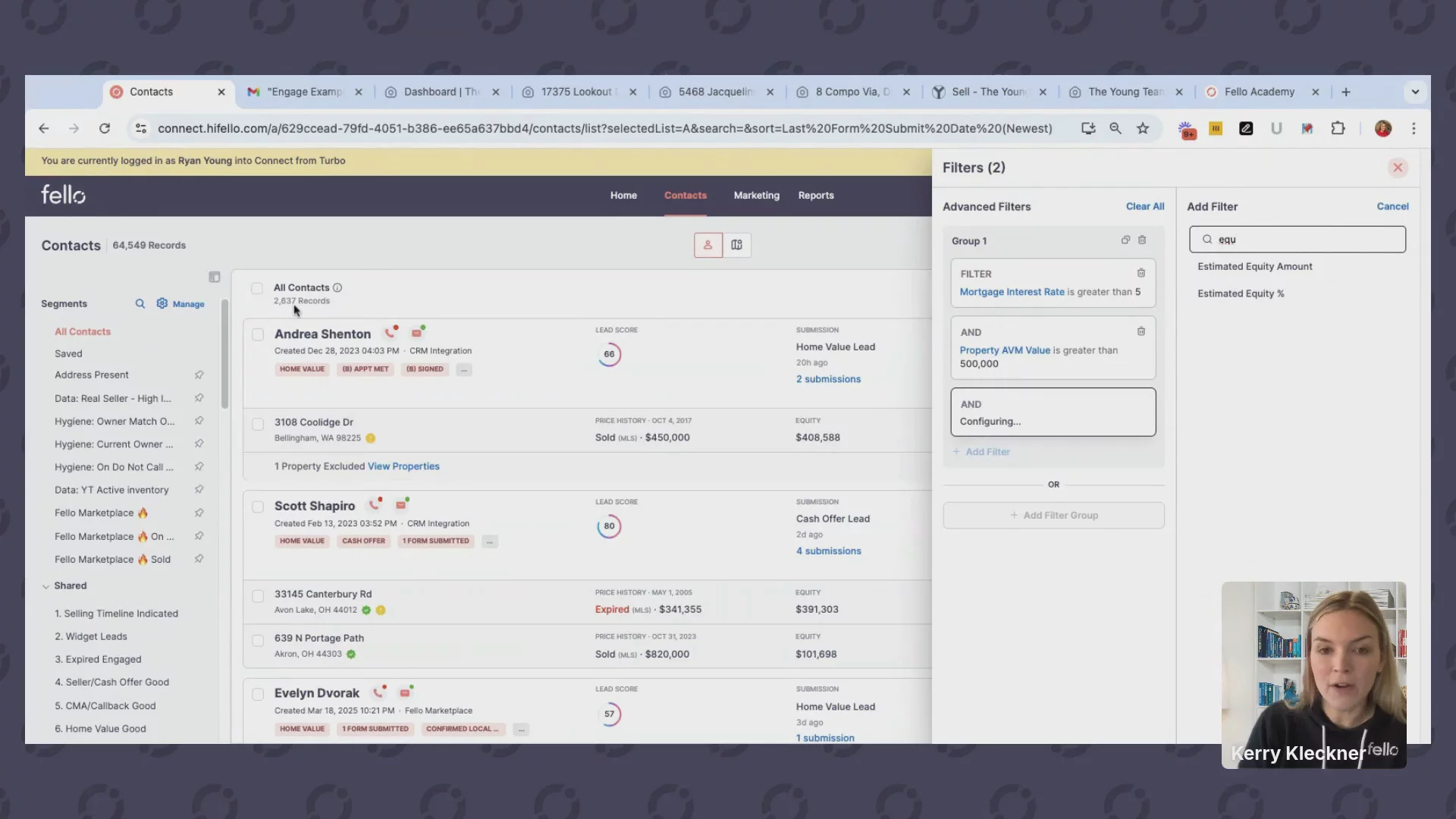Click the fello logo
This screenshot has width=1456, height=819.
coord(63,195)
